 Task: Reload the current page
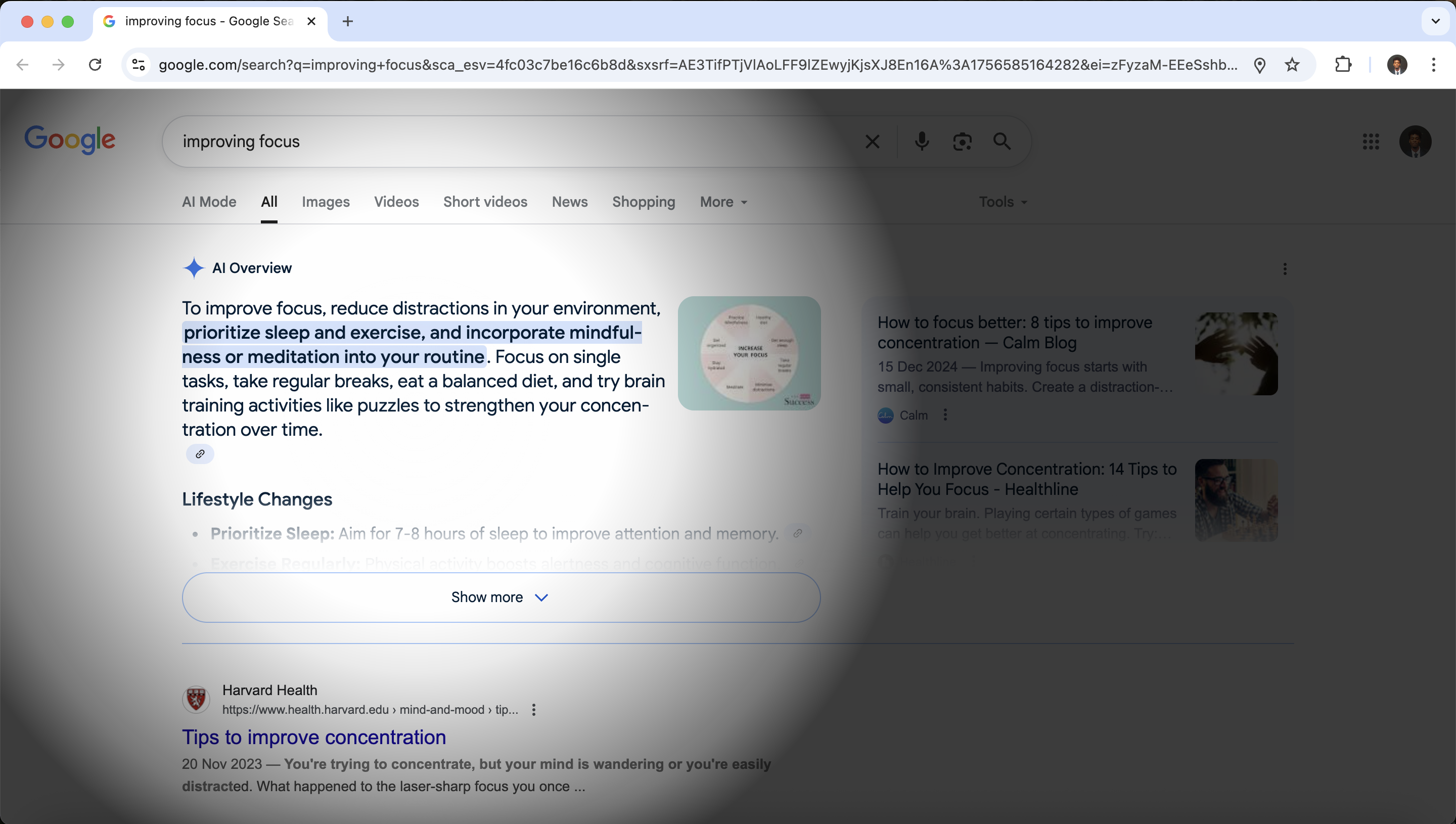click(95, 65)
